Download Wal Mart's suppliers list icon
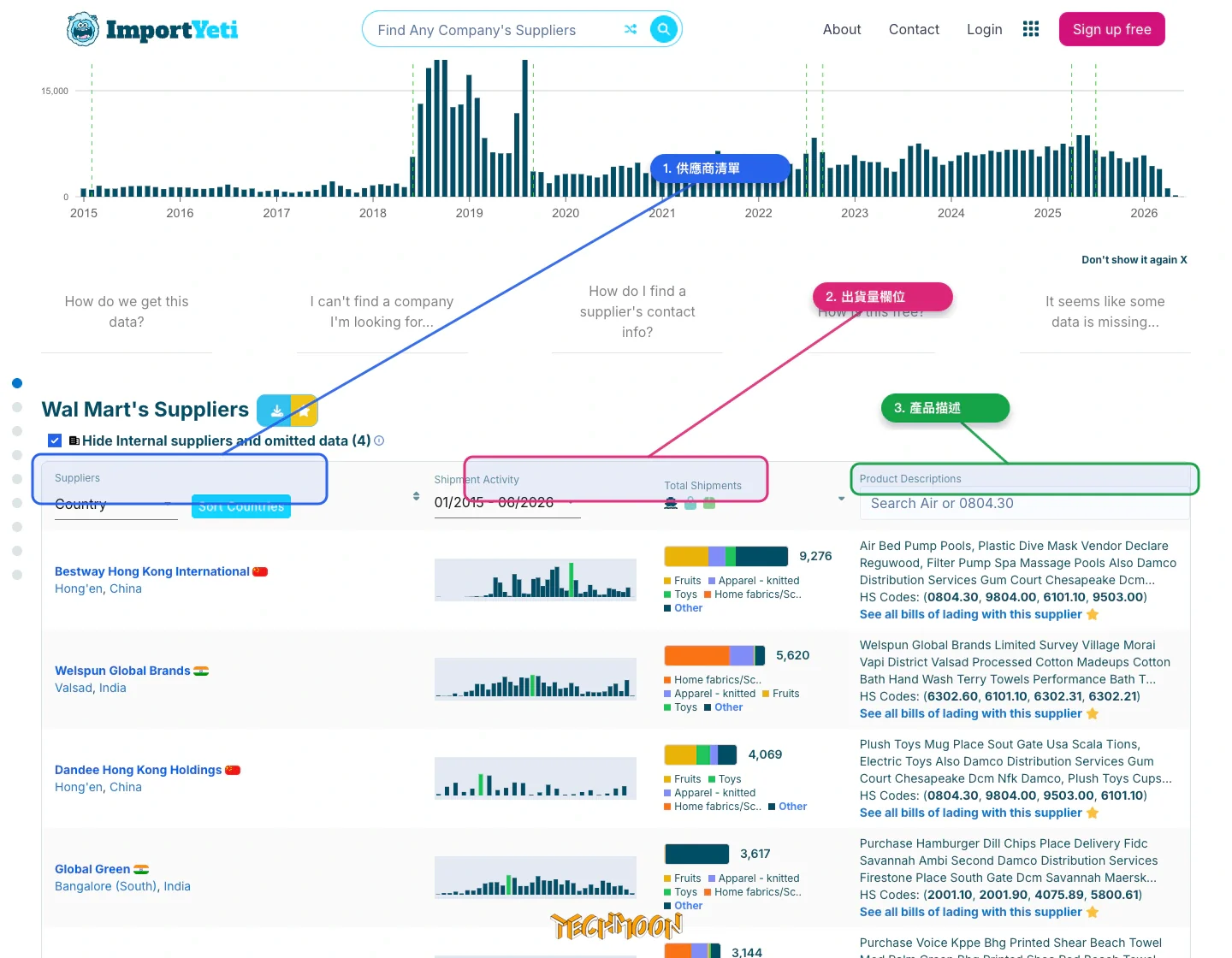 click(275, 411)
